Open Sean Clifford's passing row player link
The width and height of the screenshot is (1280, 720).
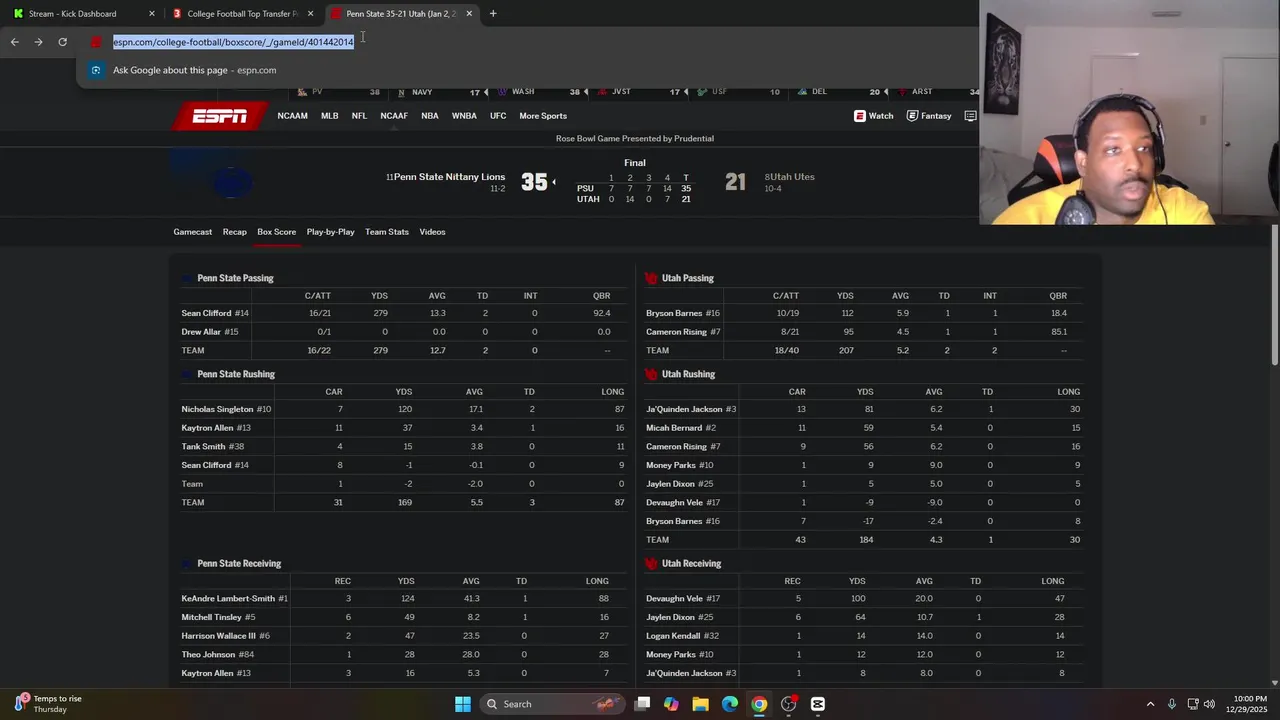(x=206, y=313)
